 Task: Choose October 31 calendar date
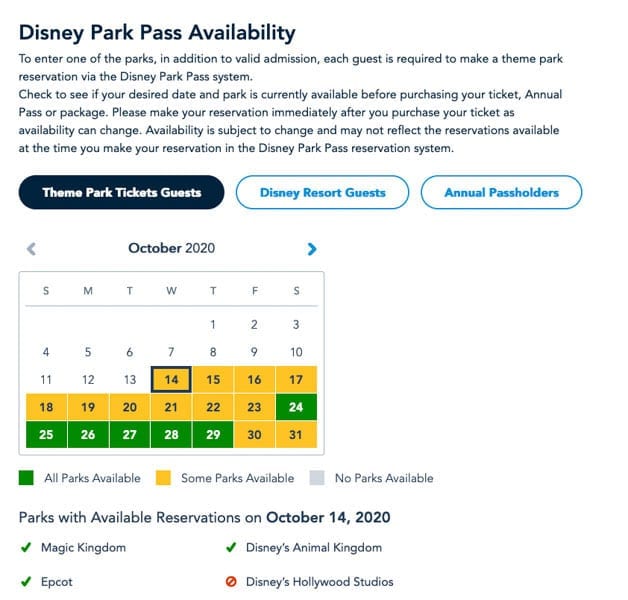(x=296, y=435)
